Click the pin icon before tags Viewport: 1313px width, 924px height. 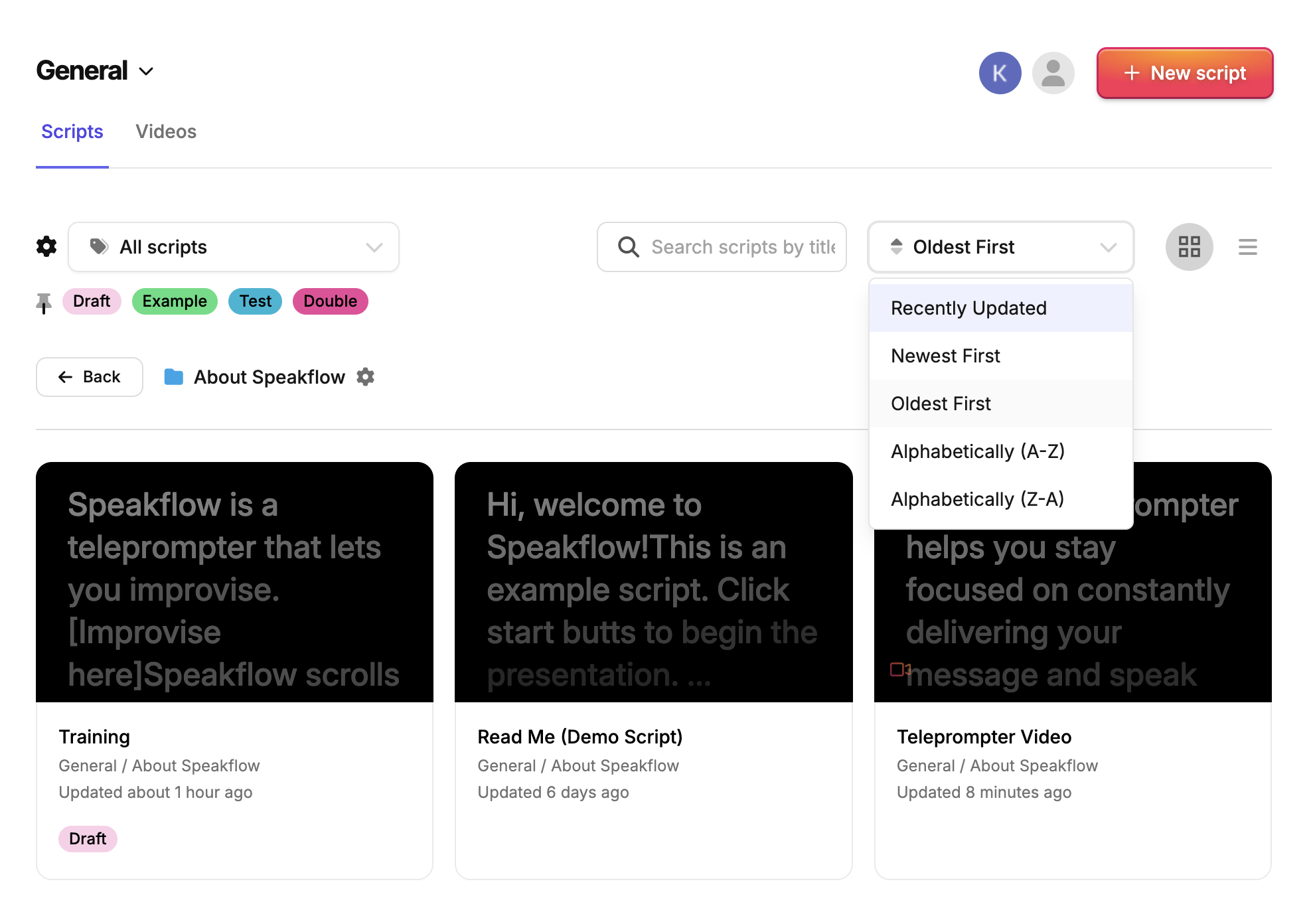pos(44,303)
